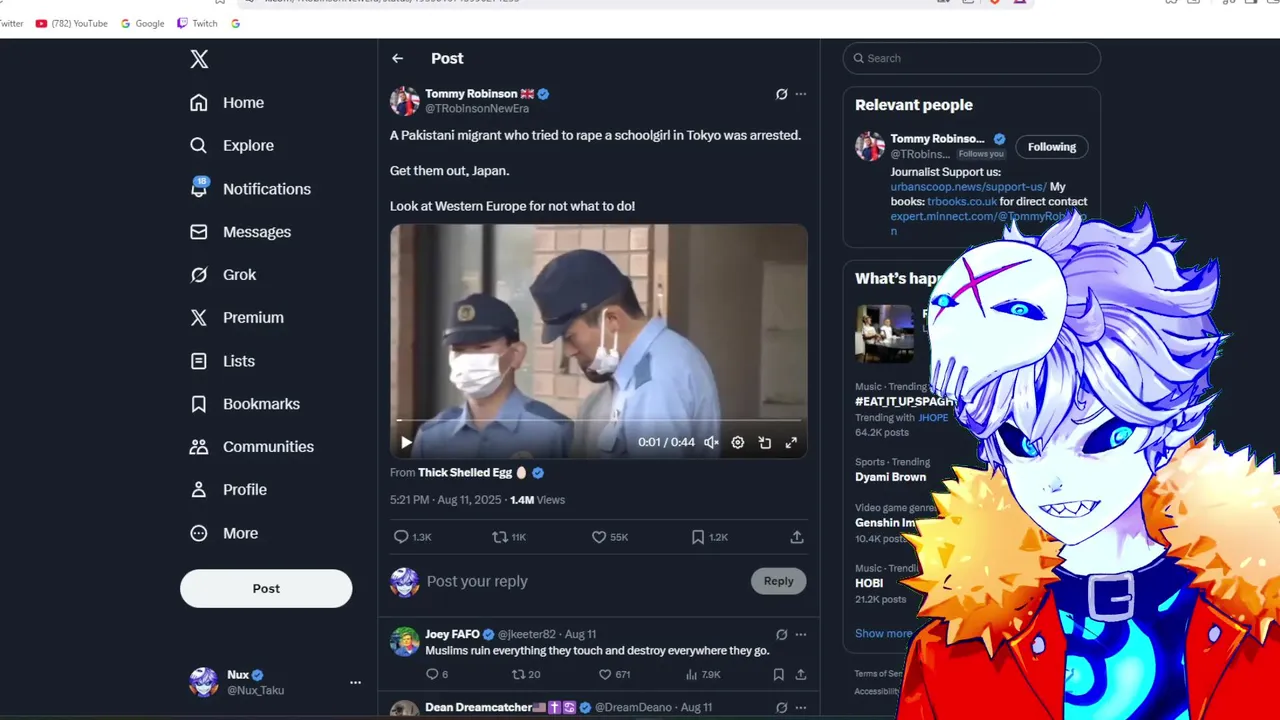This screenshot has width=1280, height=720.
Task: Open more options on Joey FAFO's reply
Action: [800, 634]
